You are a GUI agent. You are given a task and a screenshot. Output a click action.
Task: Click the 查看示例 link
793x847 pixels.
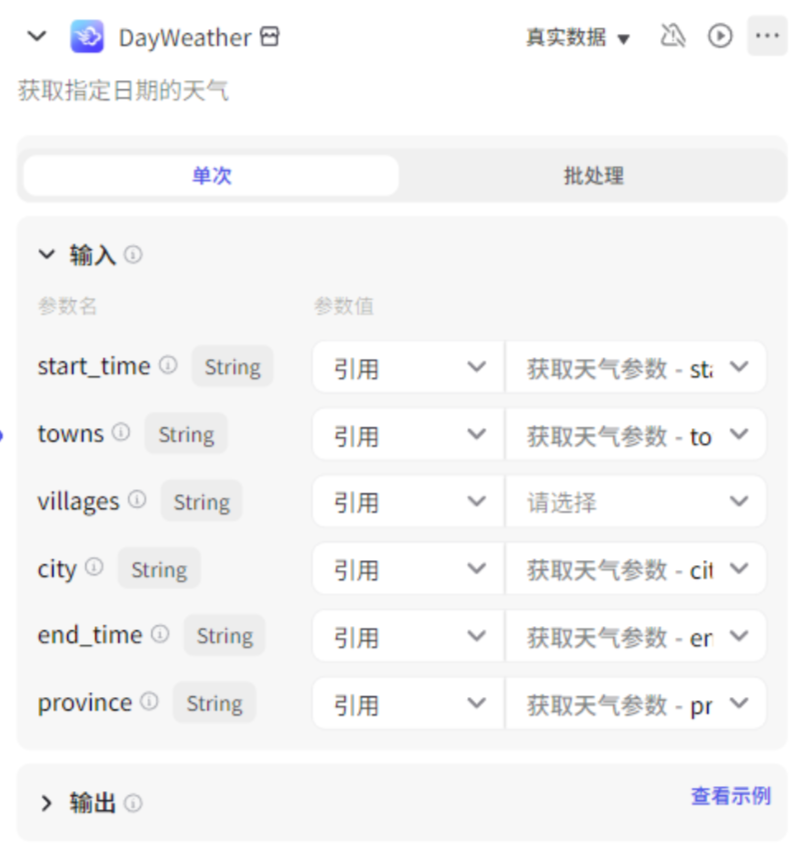[x=730, y=796]
